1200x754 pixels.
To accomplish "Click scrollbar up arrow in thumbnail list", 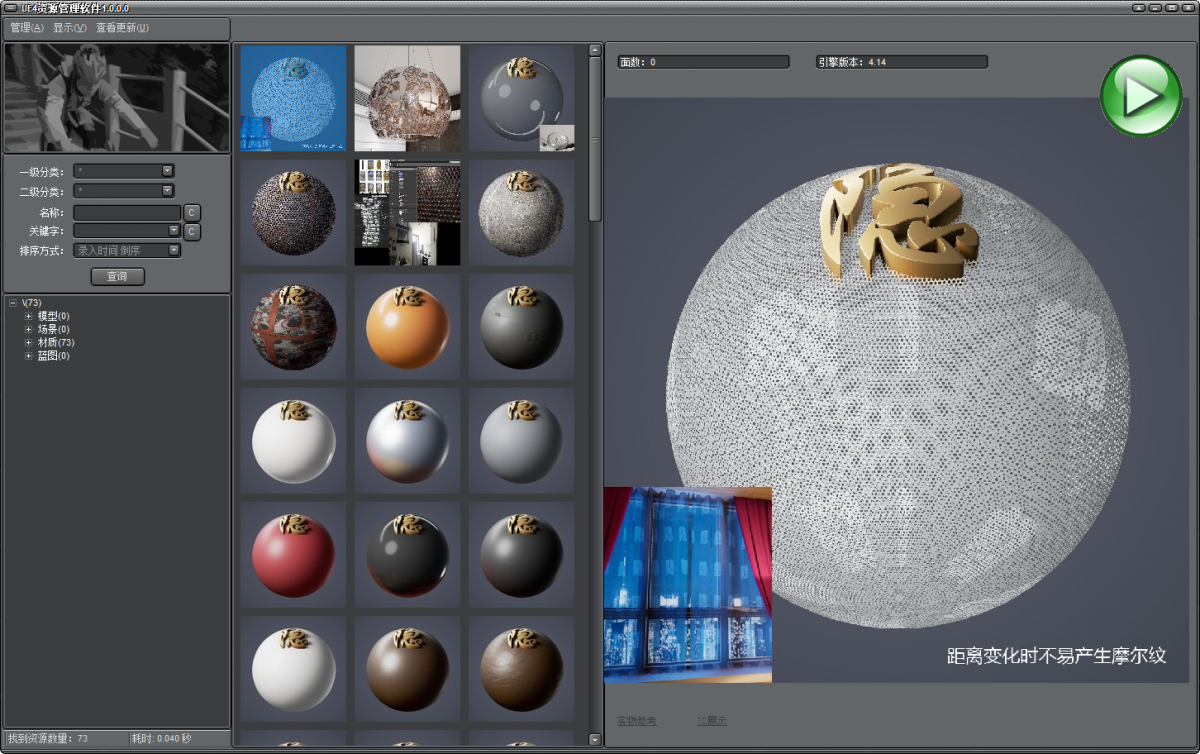I will pyautogui.click(x=595, y=49).
